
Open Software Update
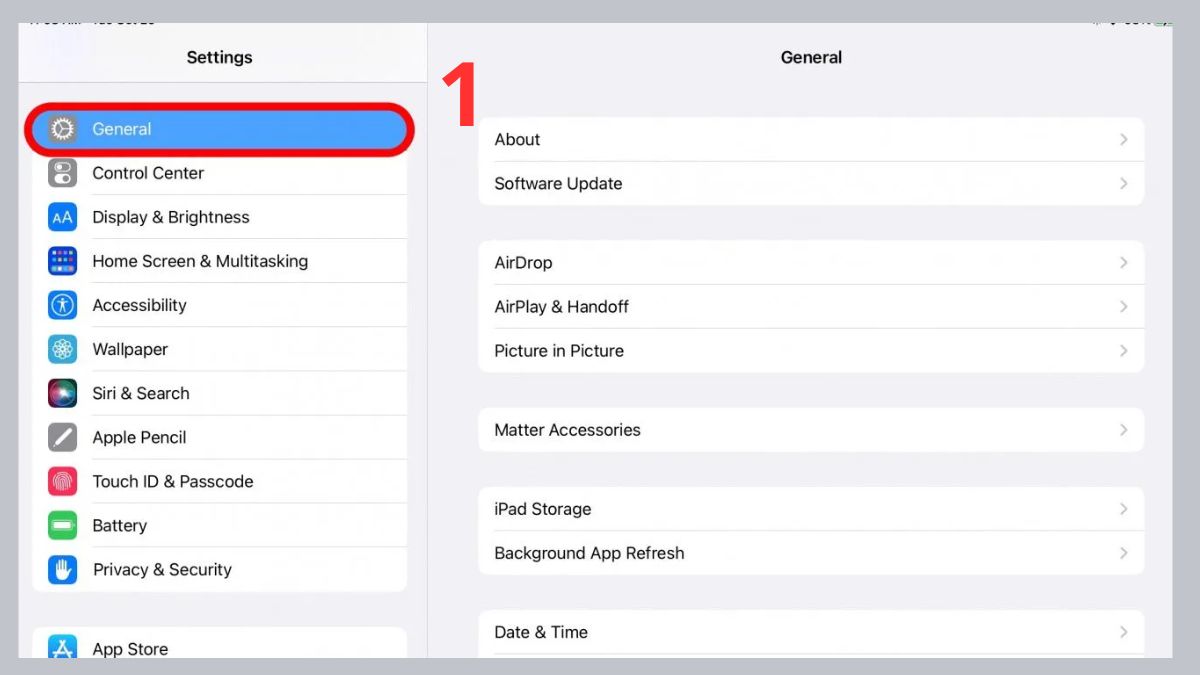(810, 183)
